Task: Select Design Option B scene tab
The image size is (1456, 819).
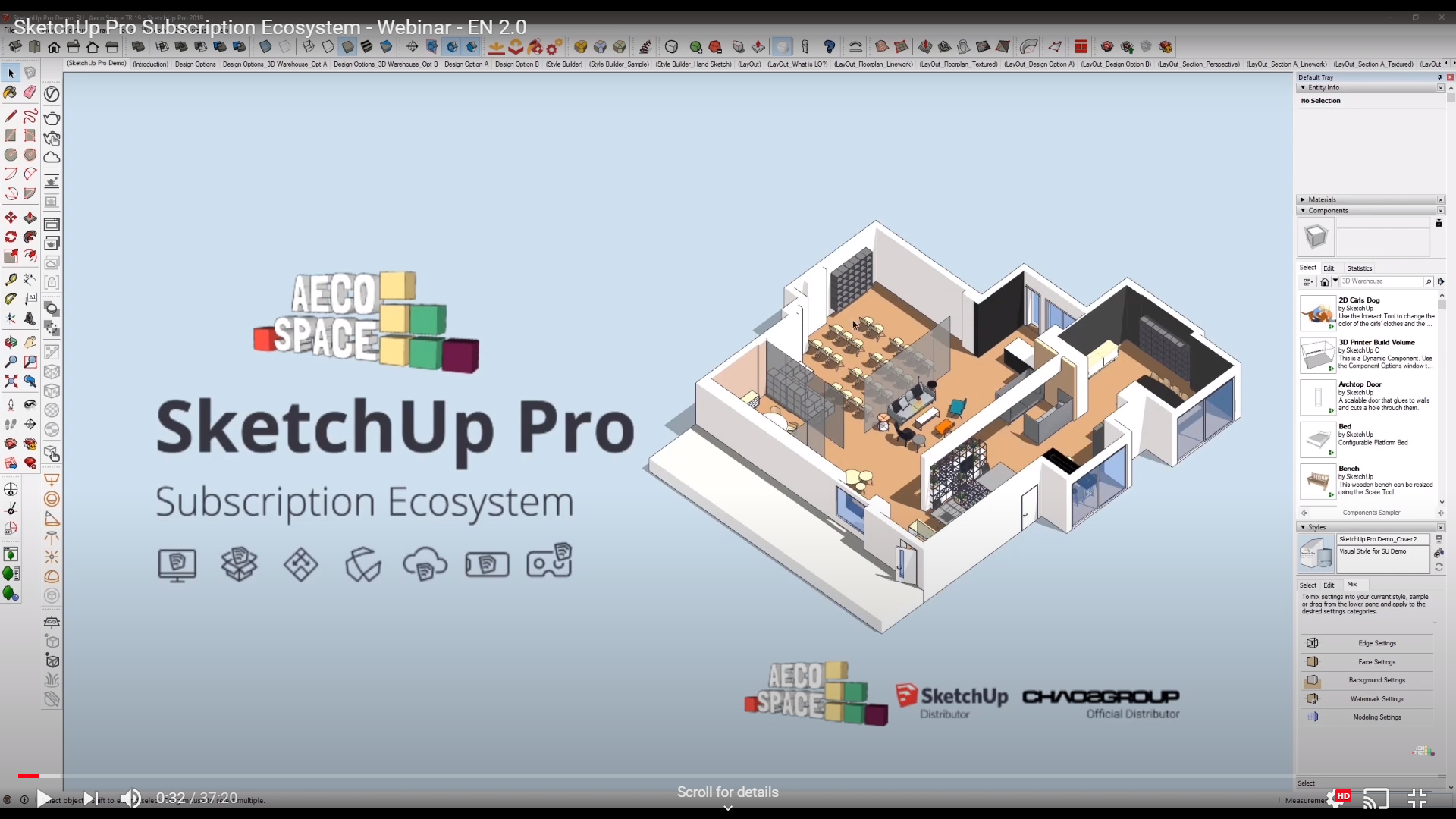Action: click(517, 64)
